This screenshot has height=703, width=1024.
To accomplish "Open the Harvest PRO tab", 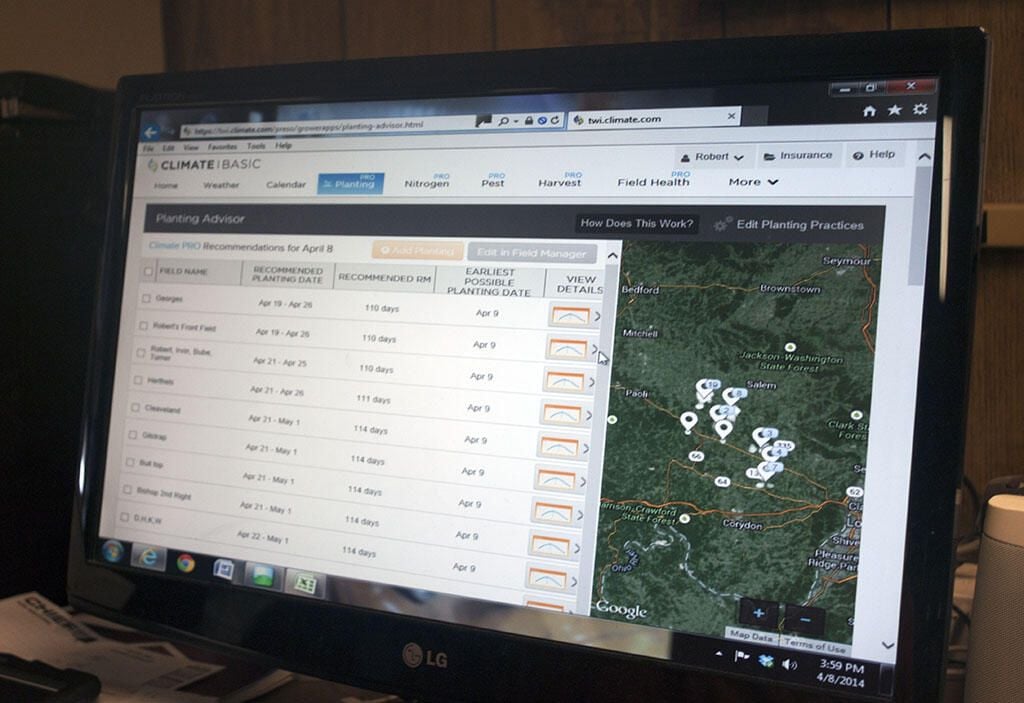I will 560,180.
